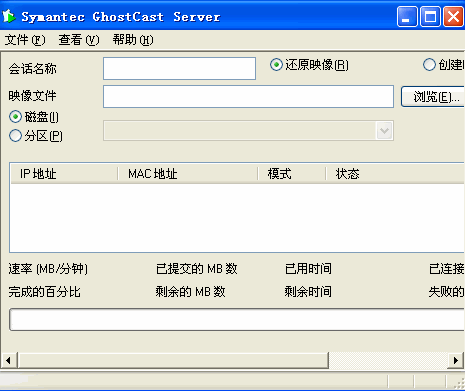Image resolution: width=465 pixels, height=391 pixels.
Task: Expand the partition dropdown arrow
Action: click(x=385, y=131)
